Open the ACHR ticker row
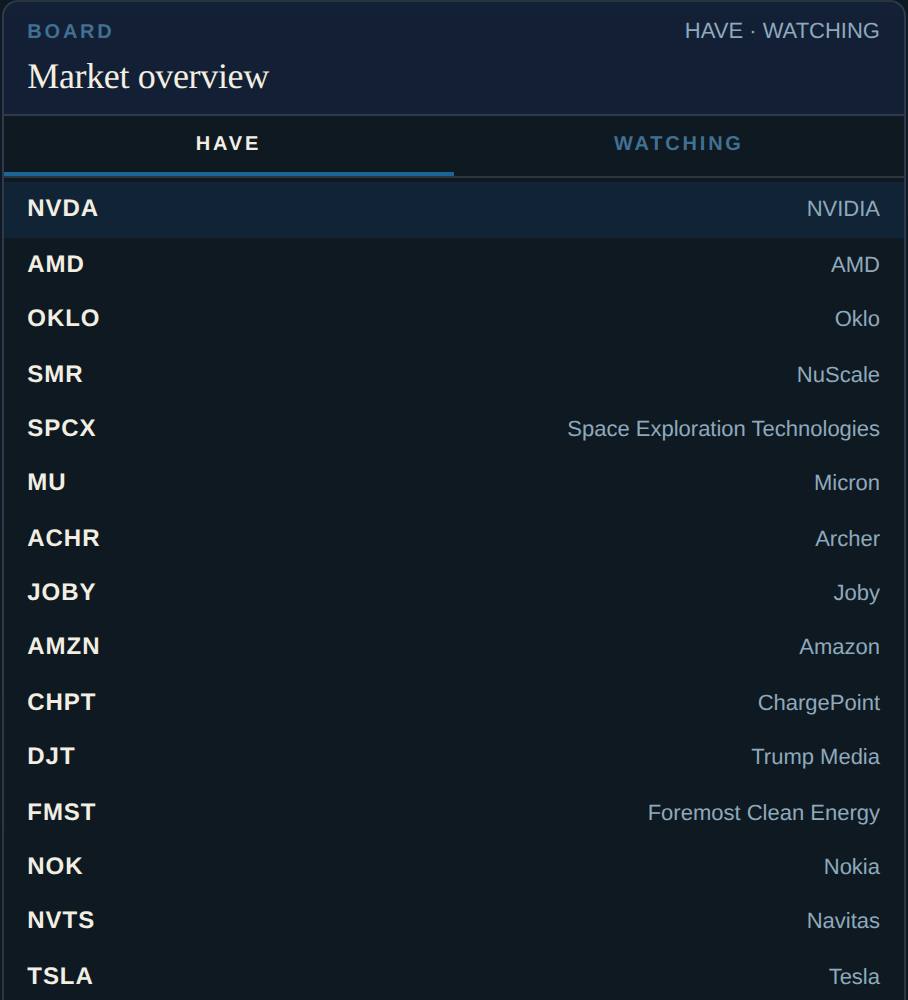The height and width of the screenshot is (1000, 908). coord(454,538)
